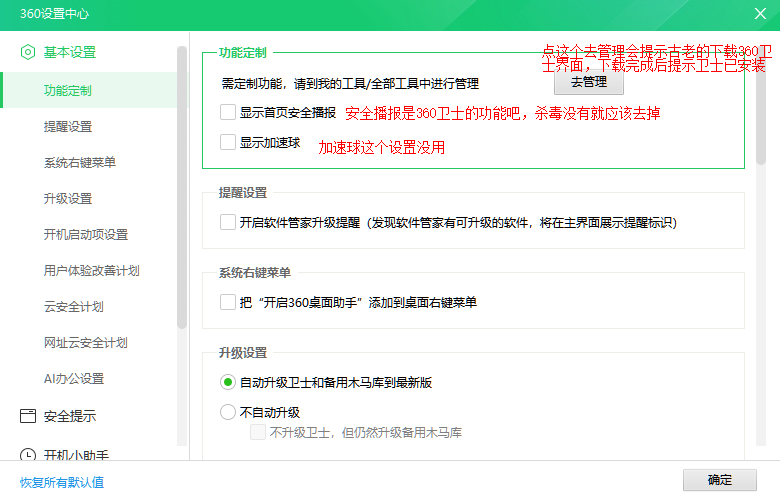Screen dimensions: 780x500
Task: Click the 需定制功能 instruction text
Action: click(x=350, y=84)
